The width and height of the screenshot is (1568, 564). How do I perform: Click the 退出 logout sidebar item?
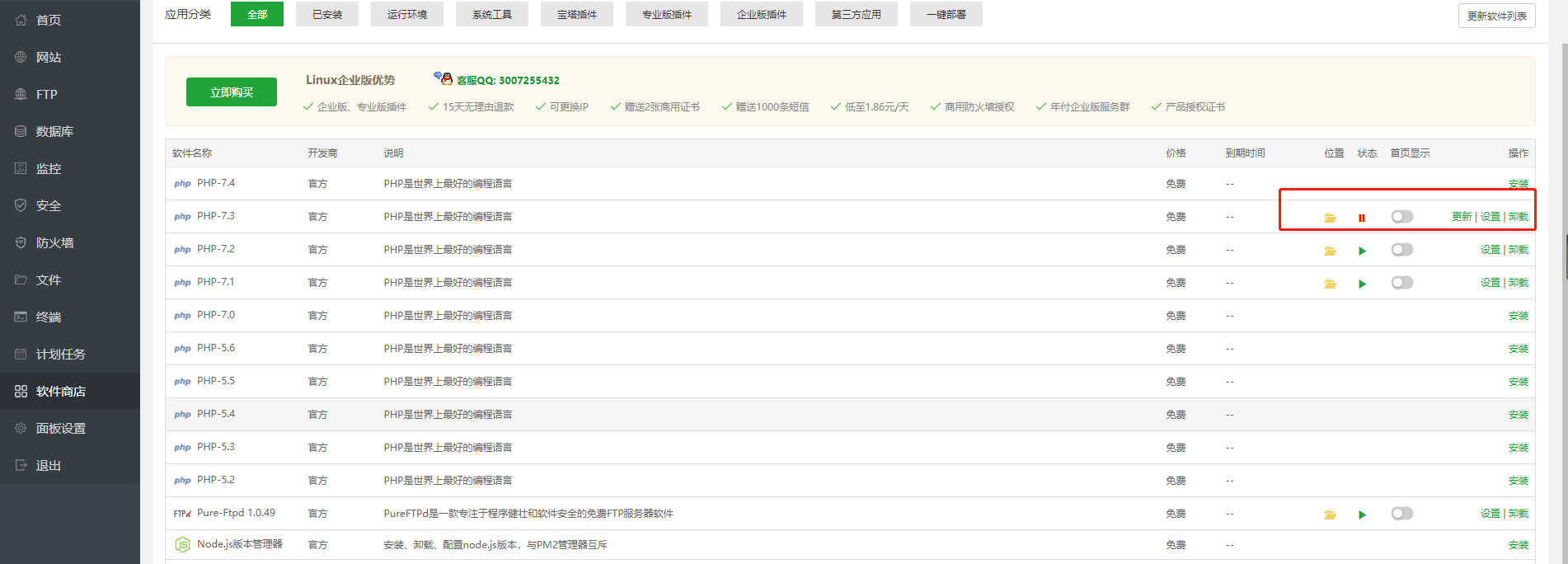click(x=70, y=465)
